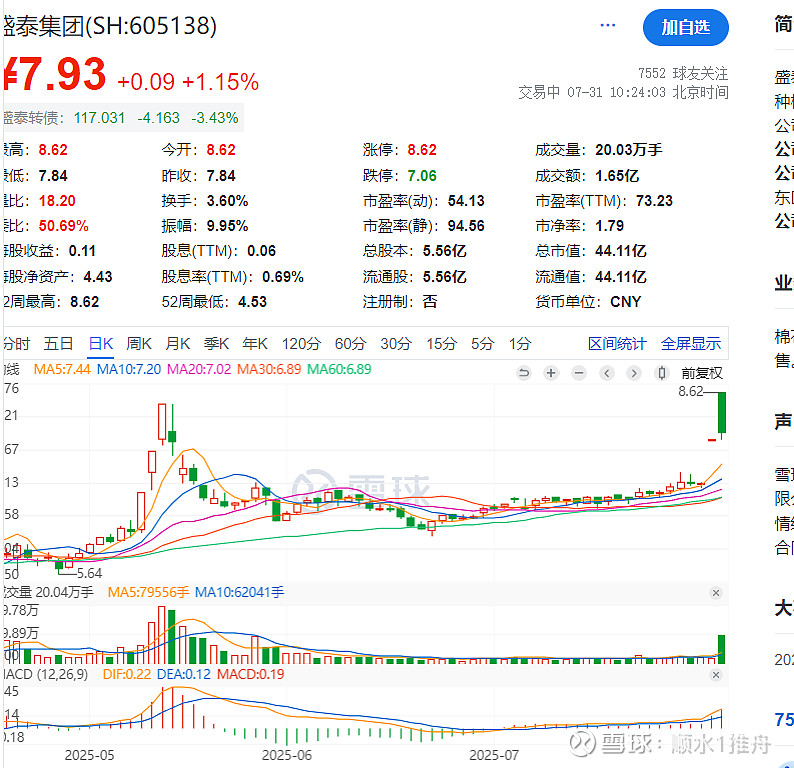Click the 52周最低 4.53 value
Viewport: 794px width, 768px height.
(252, 302)
